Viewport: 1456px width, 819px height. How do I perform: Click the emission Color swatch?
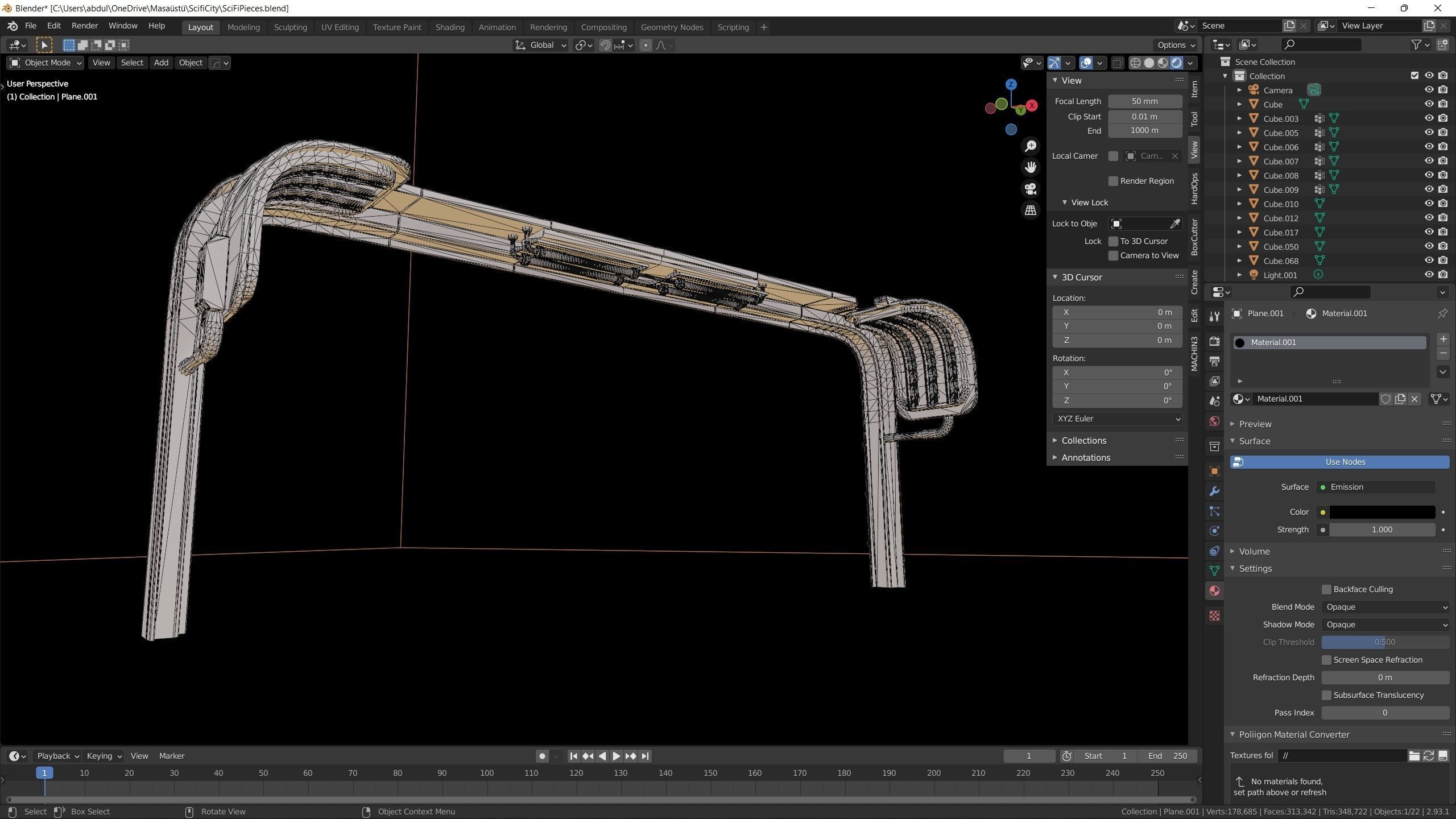click(x=1382, y=512)
